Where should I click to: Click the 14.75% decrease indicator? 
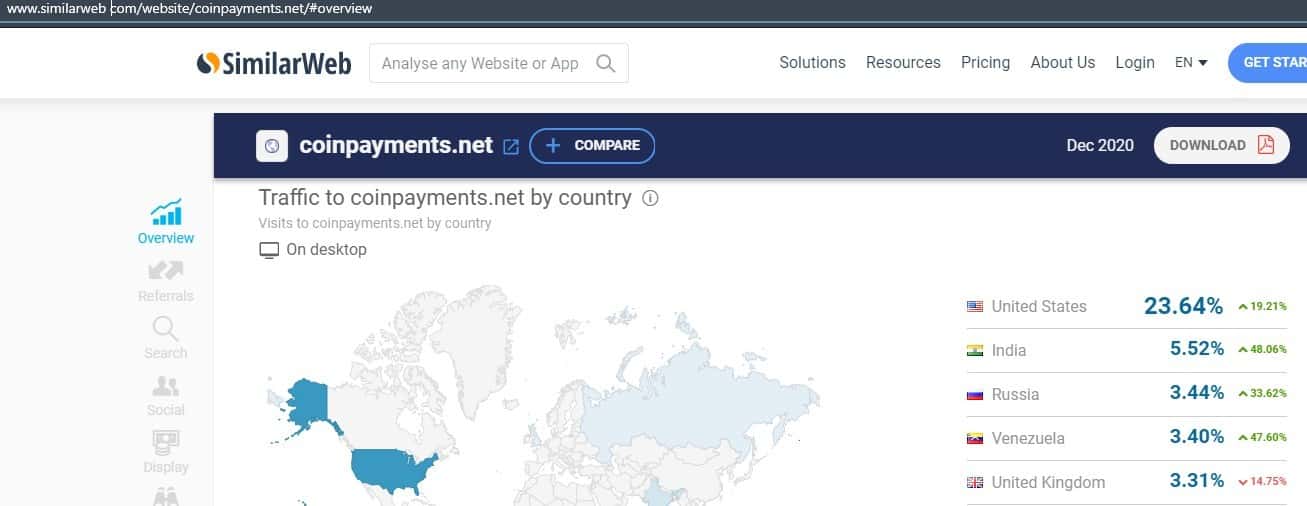click(1262, 482)
